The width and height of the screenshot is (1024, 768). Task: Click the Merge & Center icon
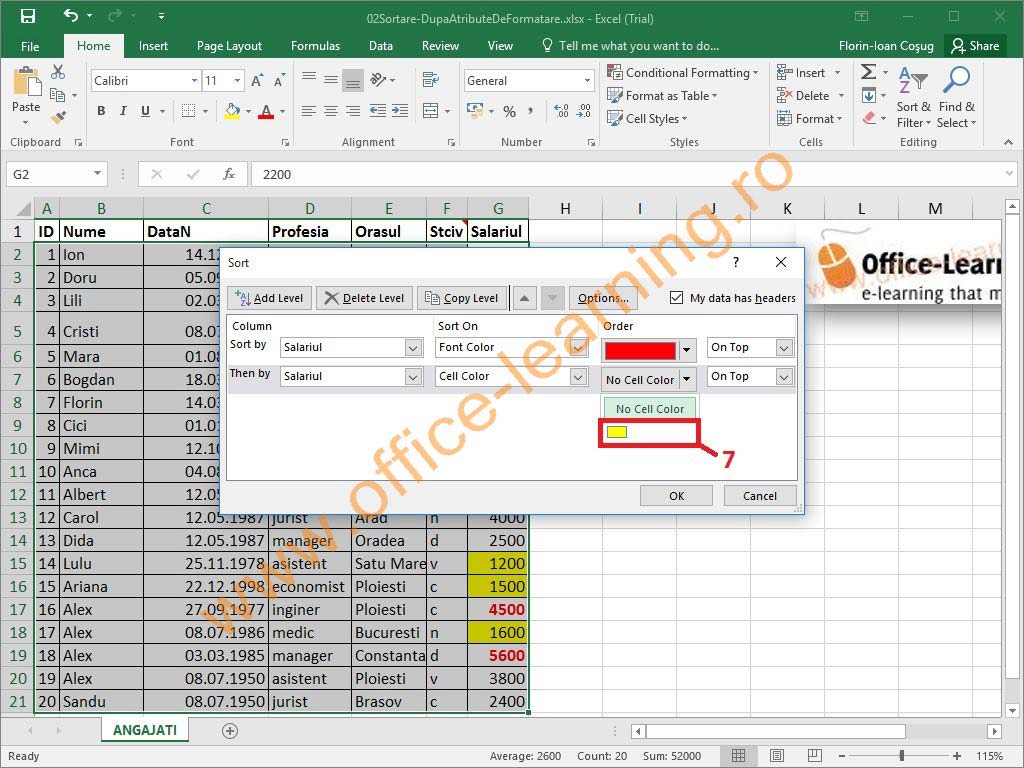[x=430, y=110]
